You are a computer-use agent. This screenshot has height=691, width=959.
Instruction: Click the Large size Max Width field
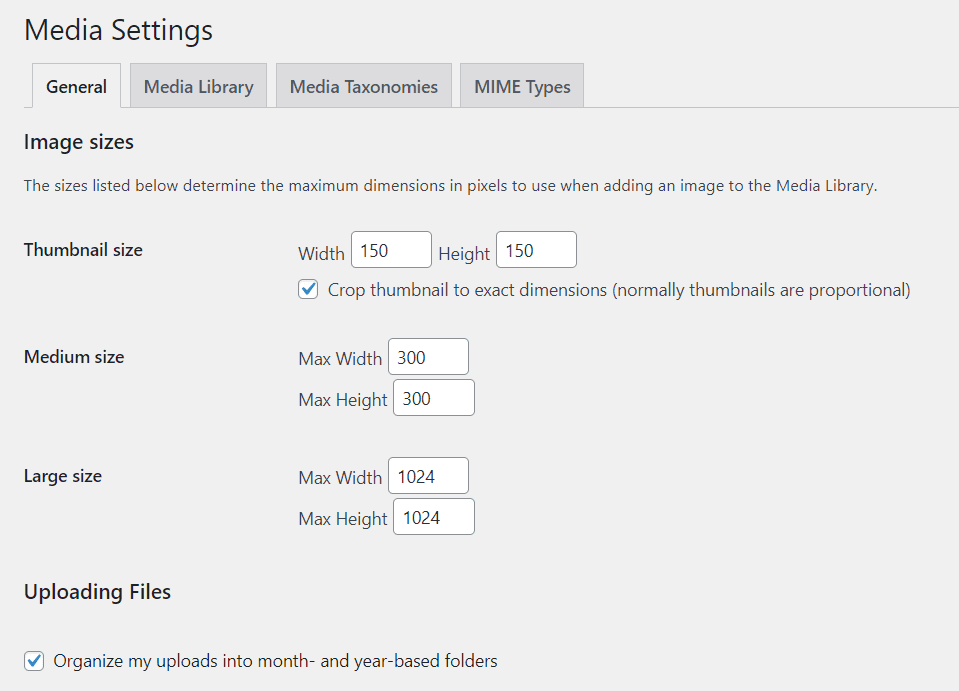pos(428,476)
